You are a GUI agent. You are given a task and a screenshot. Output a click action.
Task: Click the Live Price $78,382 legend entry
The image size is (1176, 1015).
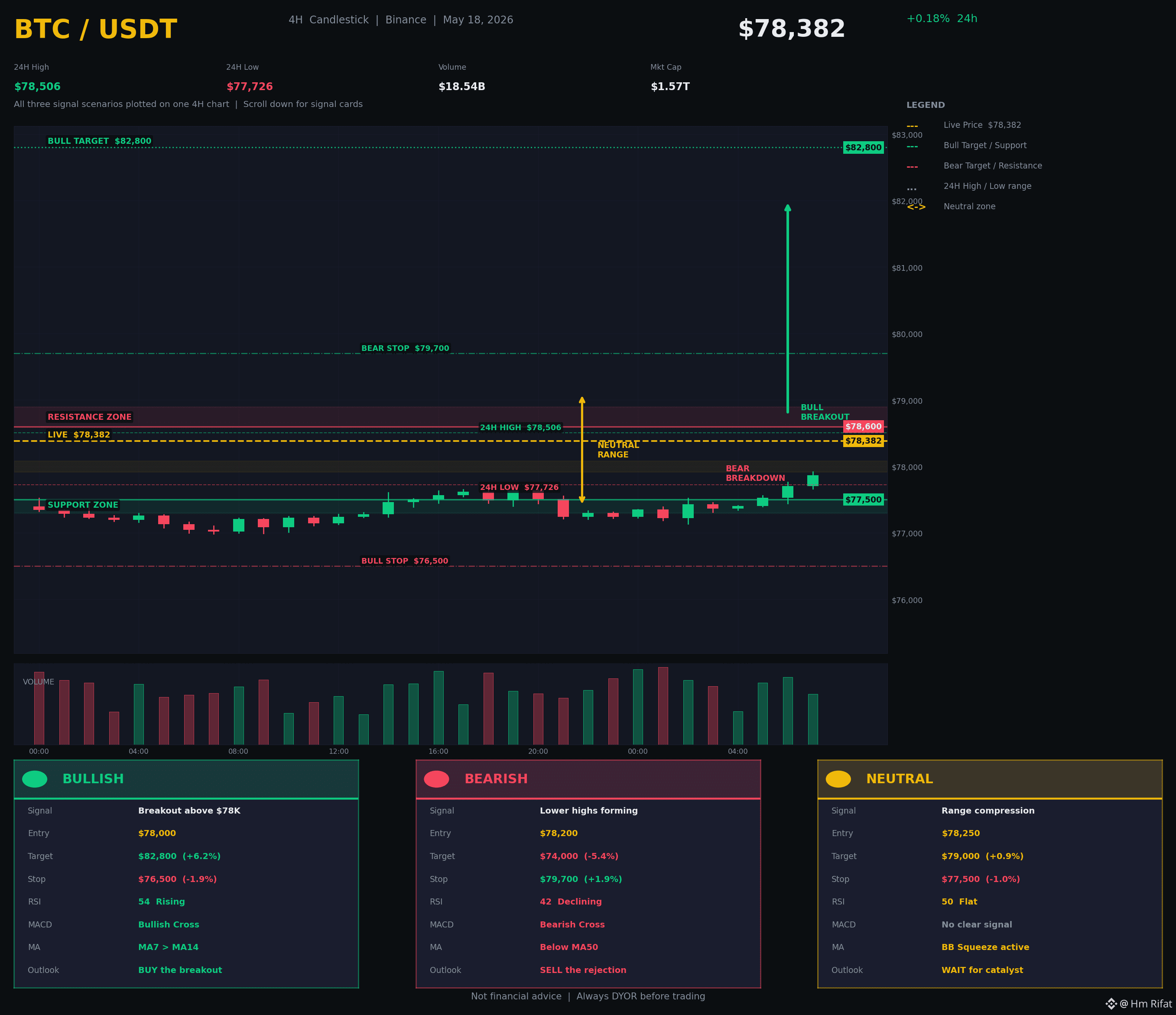[982, 125]
